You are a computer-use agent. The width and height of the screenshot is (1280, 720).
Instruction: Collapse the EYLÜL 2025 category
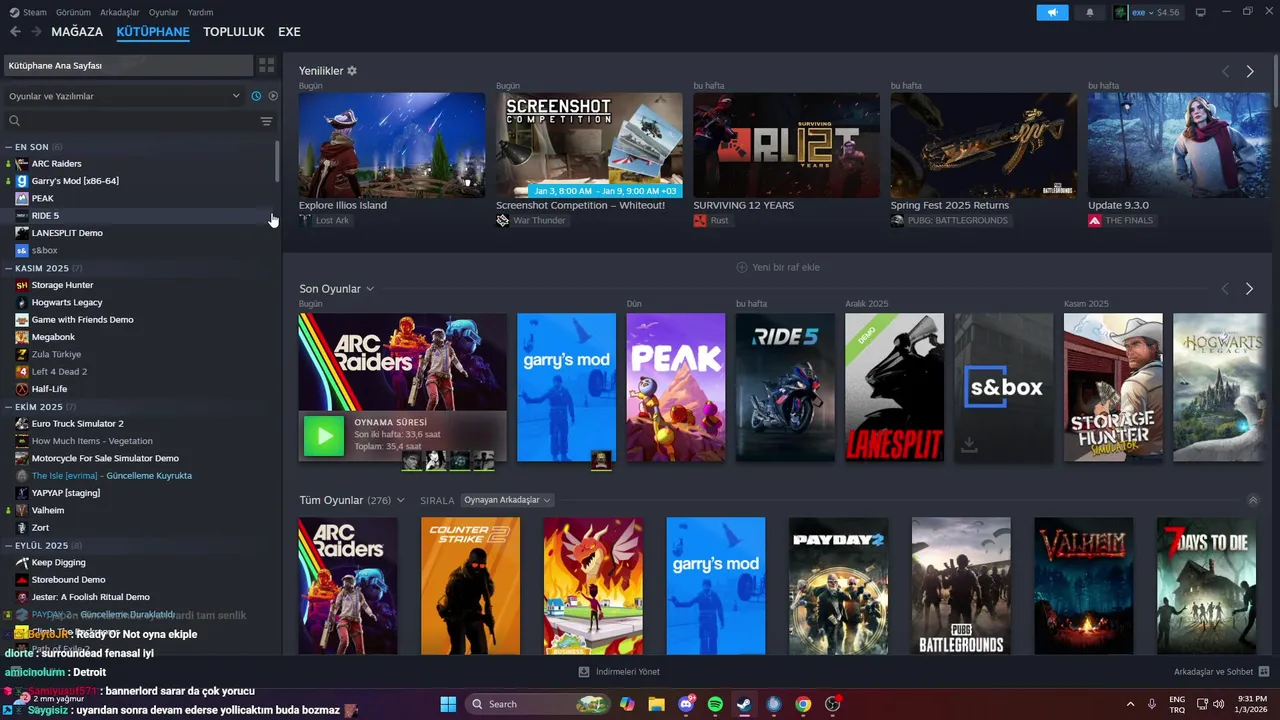click(x=8, y=545)
